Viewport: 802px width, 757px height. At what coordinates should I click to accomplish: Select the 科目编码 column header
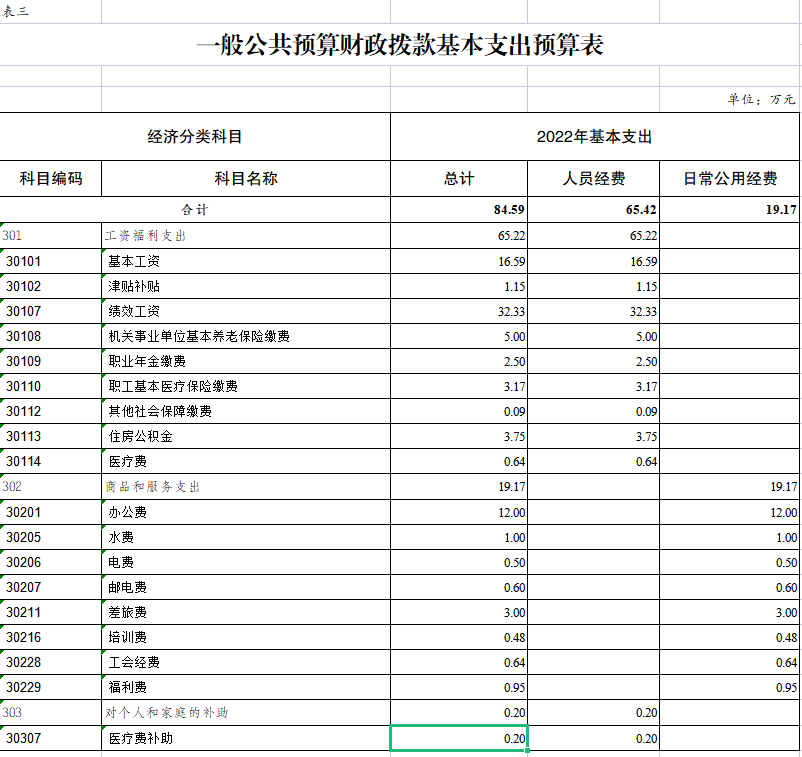51,179
